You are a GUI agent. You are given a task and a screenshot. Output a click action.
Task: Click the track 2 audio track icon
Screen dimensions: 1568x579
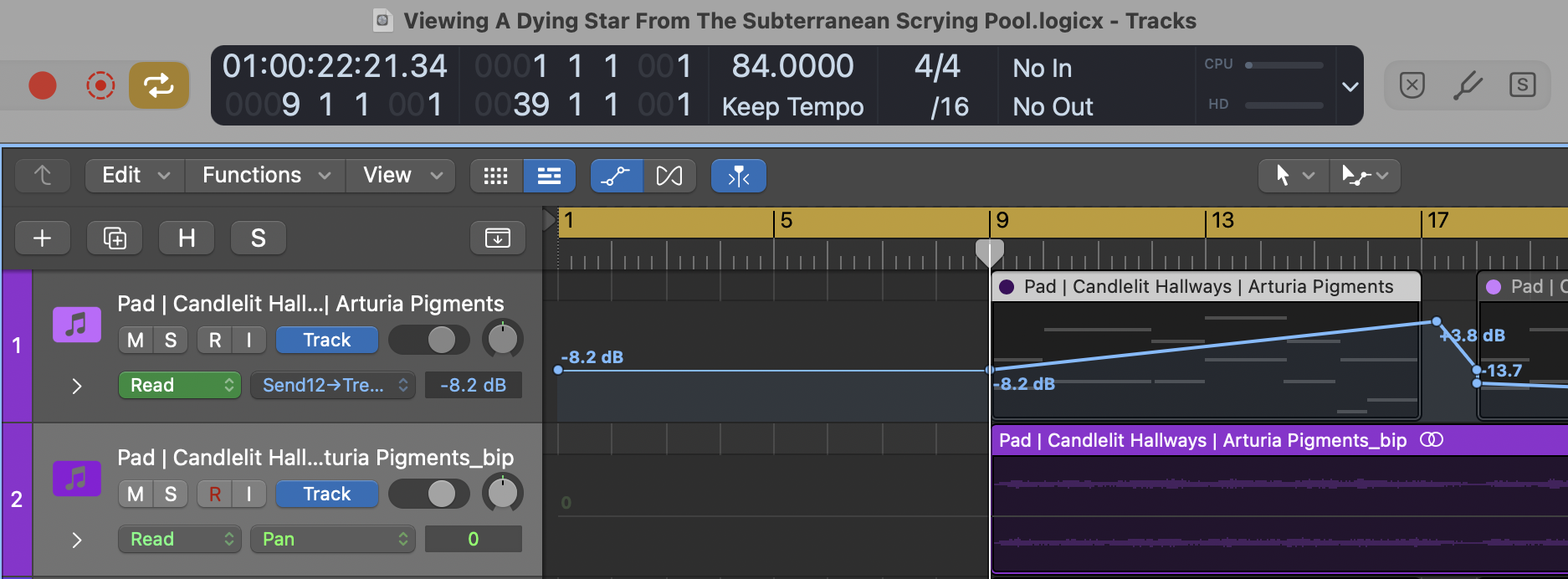point(77,479)
